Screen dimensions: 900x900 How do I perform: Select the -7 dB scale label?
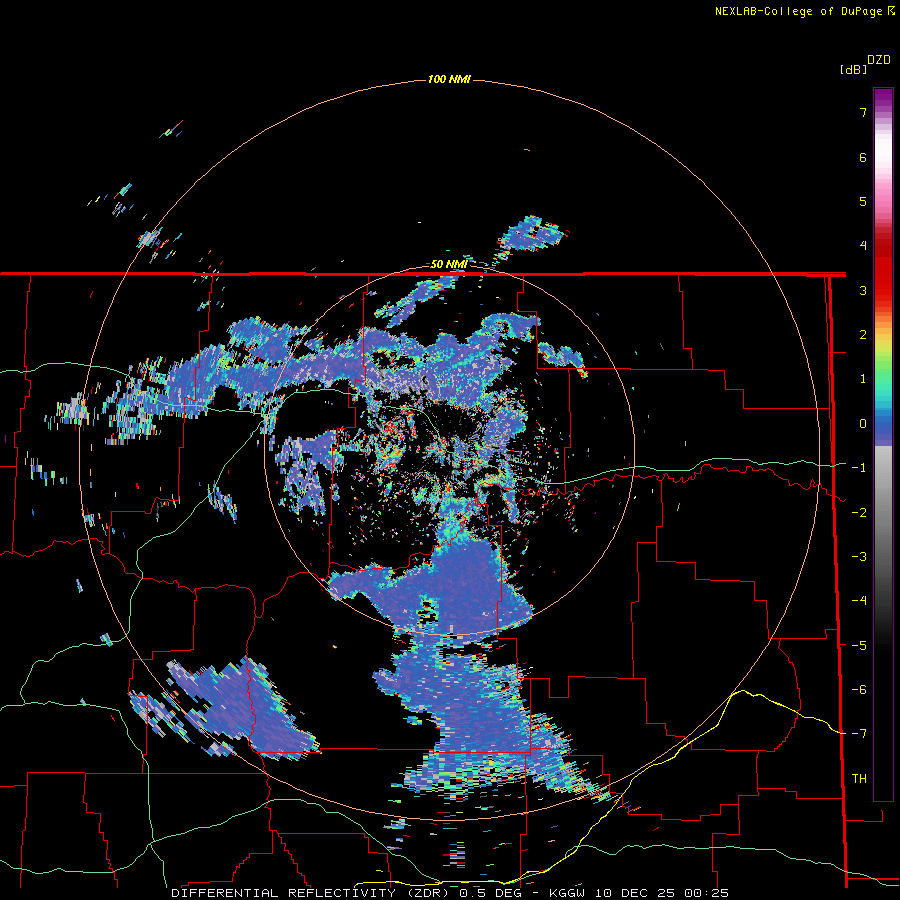859,734
